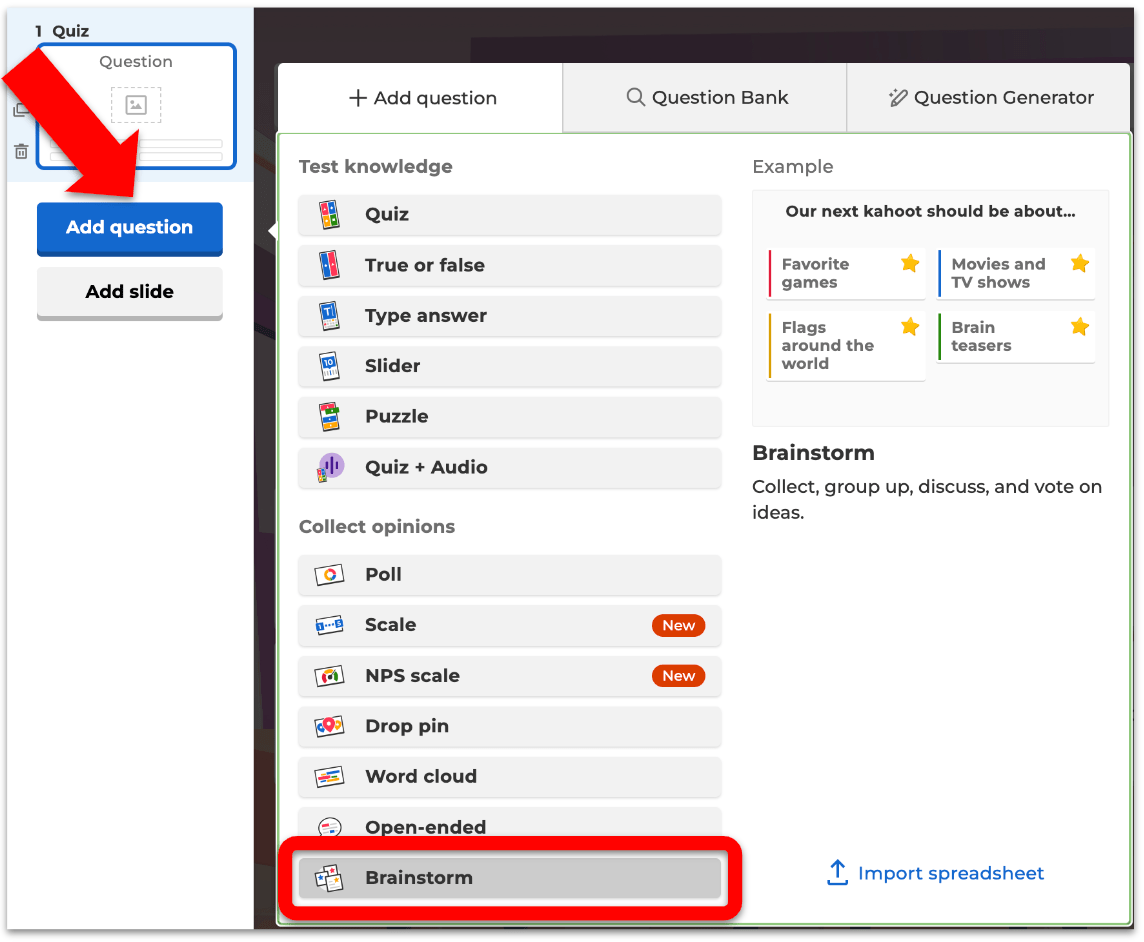Click the 'Collect opinions' section heading
The width and height of the screenshot is (1144, 942).
(x=376, y=527)
